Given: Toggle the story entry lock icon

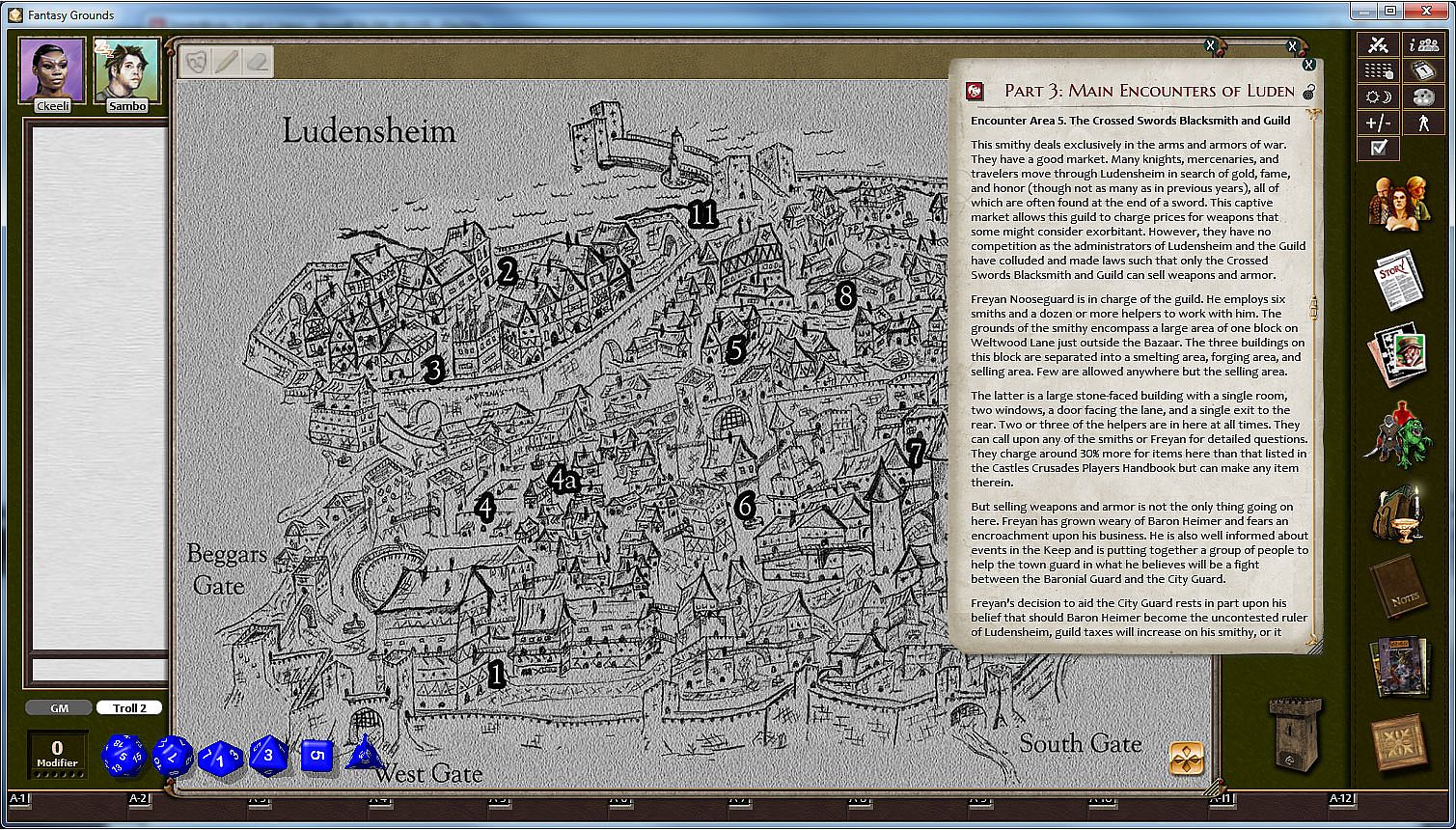Looking at the screenshot, I should click(x=1308, y=92).
